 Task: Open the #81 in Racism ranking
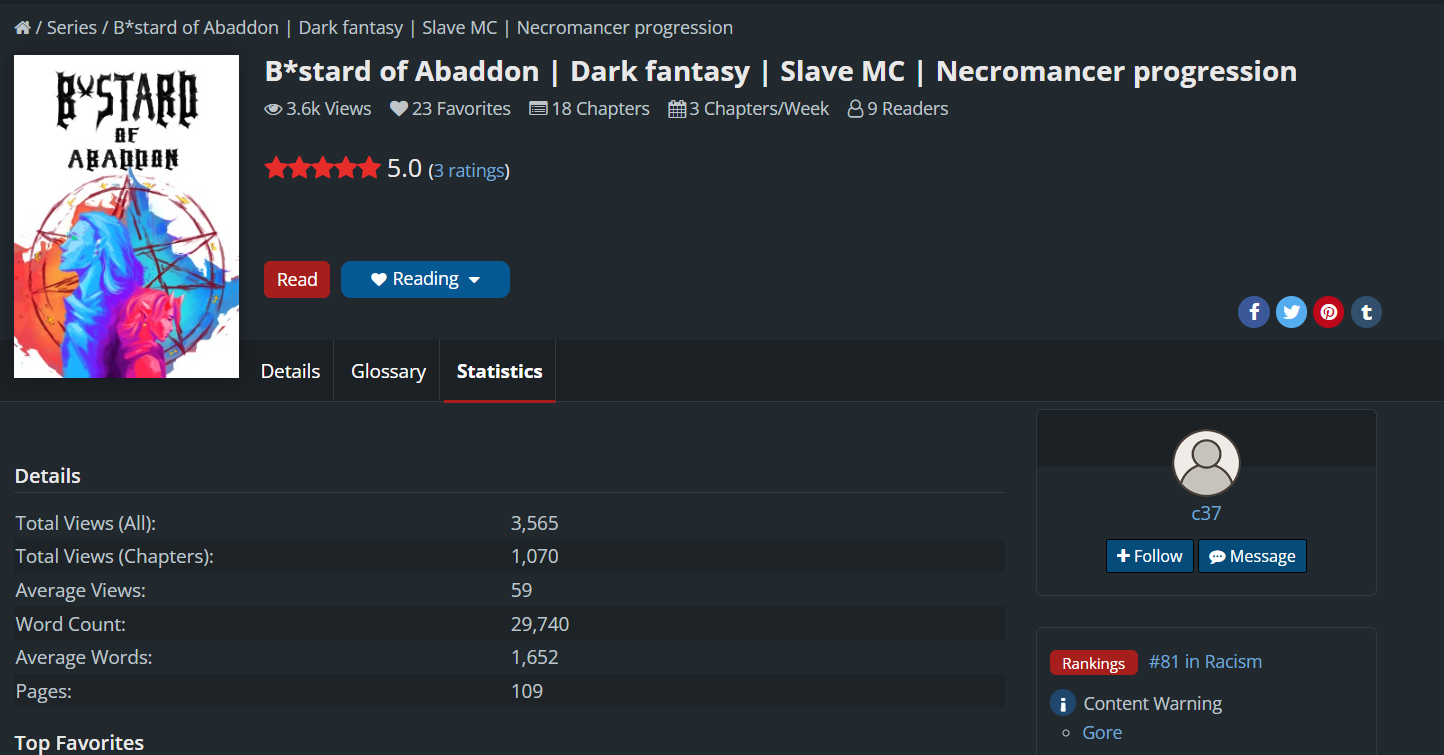coord(1205,662)
